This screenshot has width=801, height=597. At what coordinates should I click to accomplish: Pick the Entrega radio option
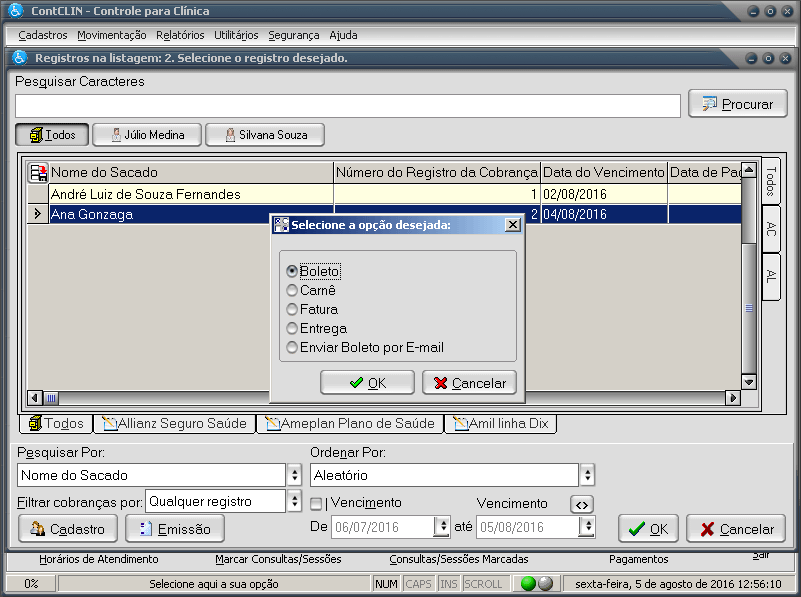pyautogui.click(x=317, y=328)
